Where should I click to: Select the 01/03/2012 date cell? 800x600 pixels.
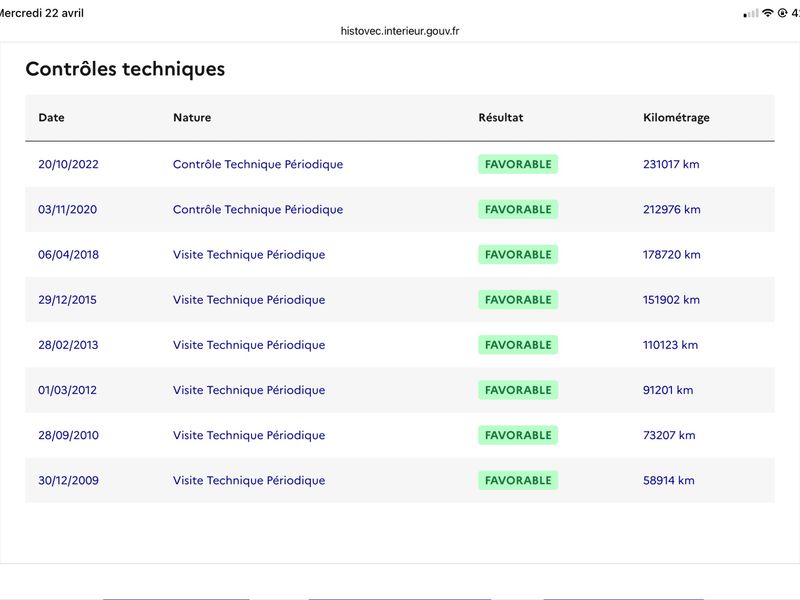(67, 390)
